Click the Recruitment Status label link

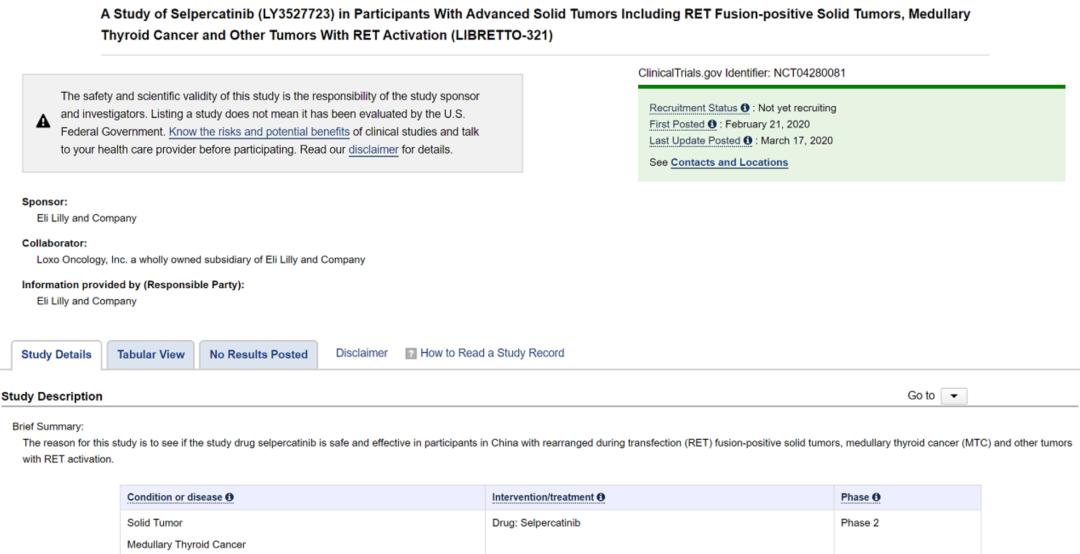coord(693,108)
